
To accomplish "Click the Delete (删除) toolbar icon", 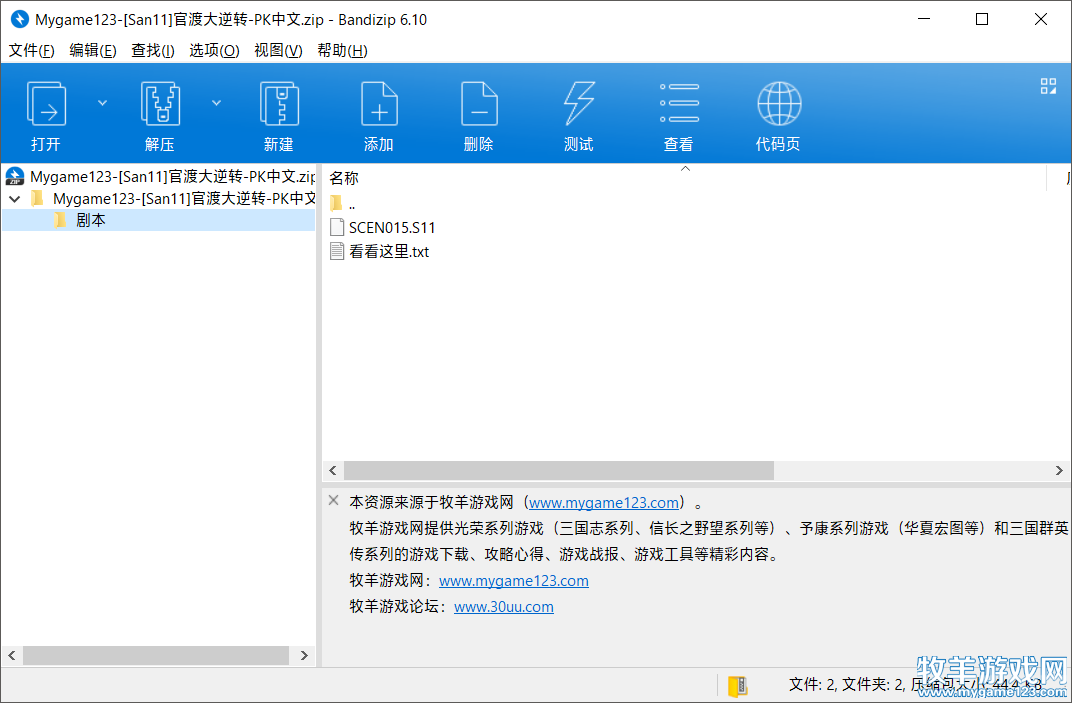I will 479,103.
